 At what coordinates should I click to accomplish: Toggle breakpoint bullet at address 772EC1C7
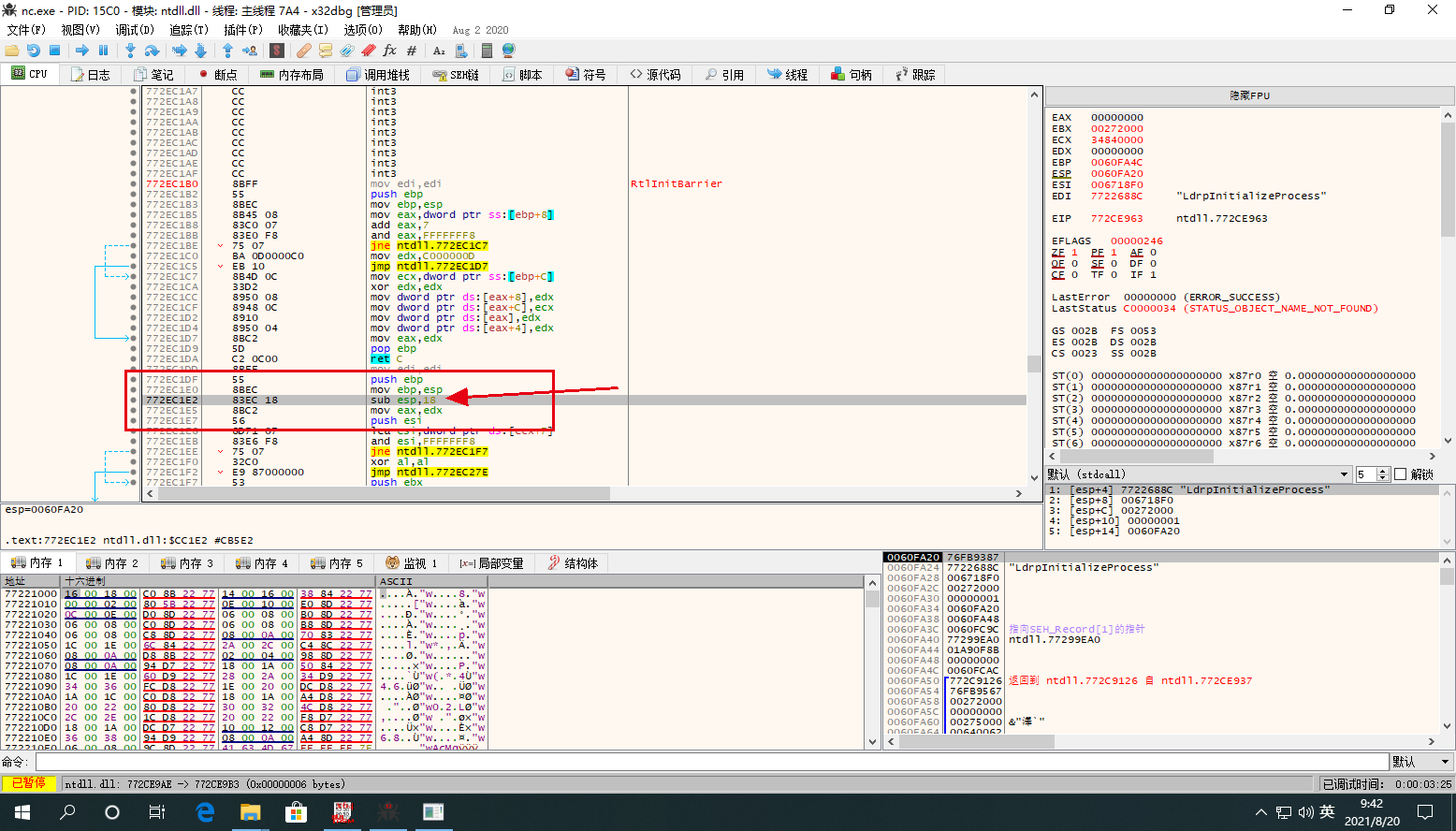[133, 277]
